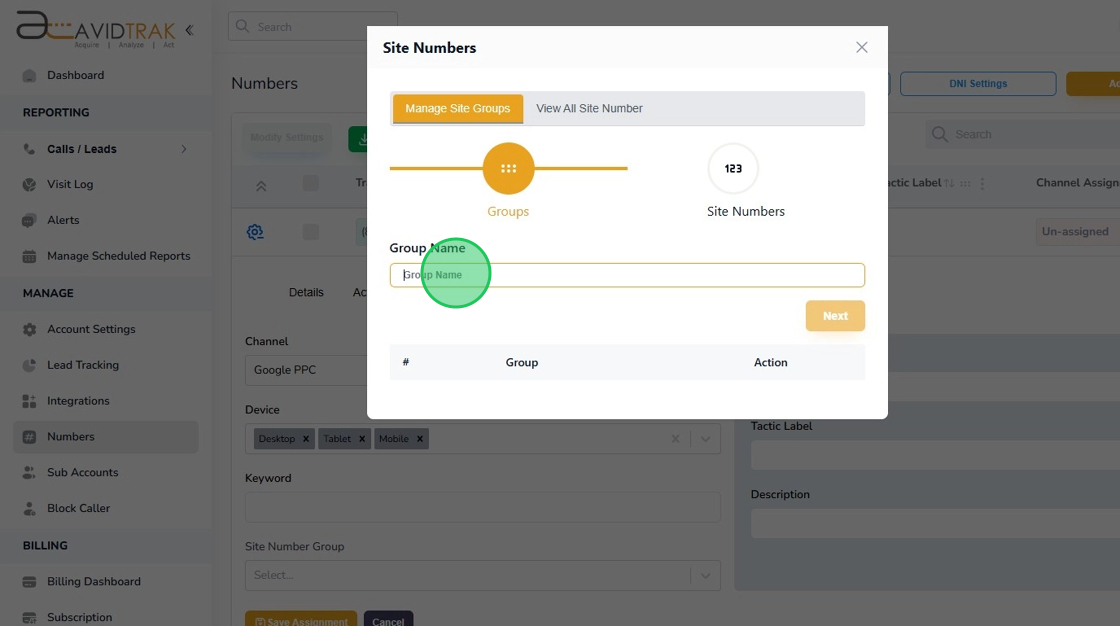Select the Manage Site Groups tab
The image size is (1120, 626).
tap(458, 109)
